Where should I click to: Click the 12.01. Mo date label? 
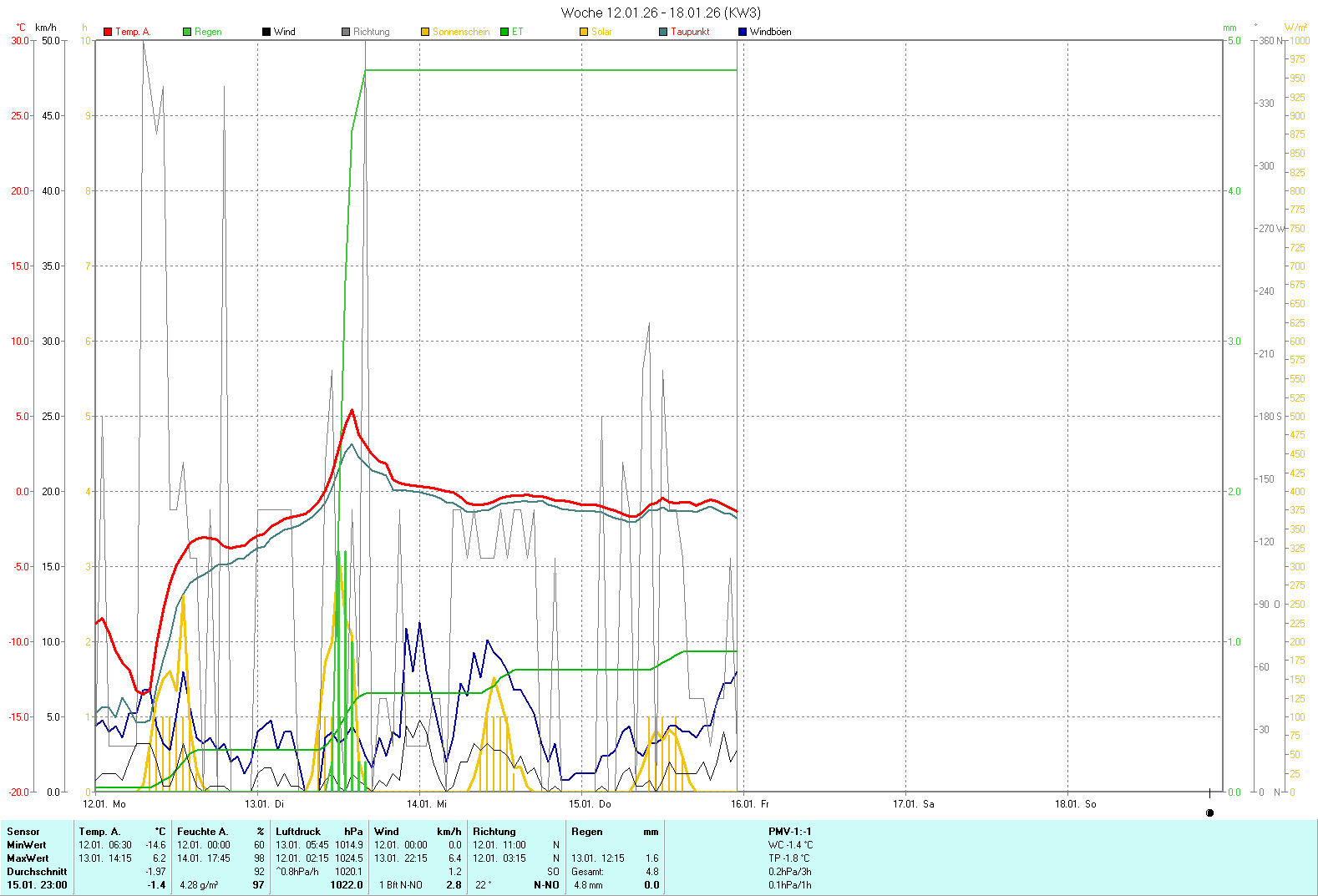click(104, 804)
